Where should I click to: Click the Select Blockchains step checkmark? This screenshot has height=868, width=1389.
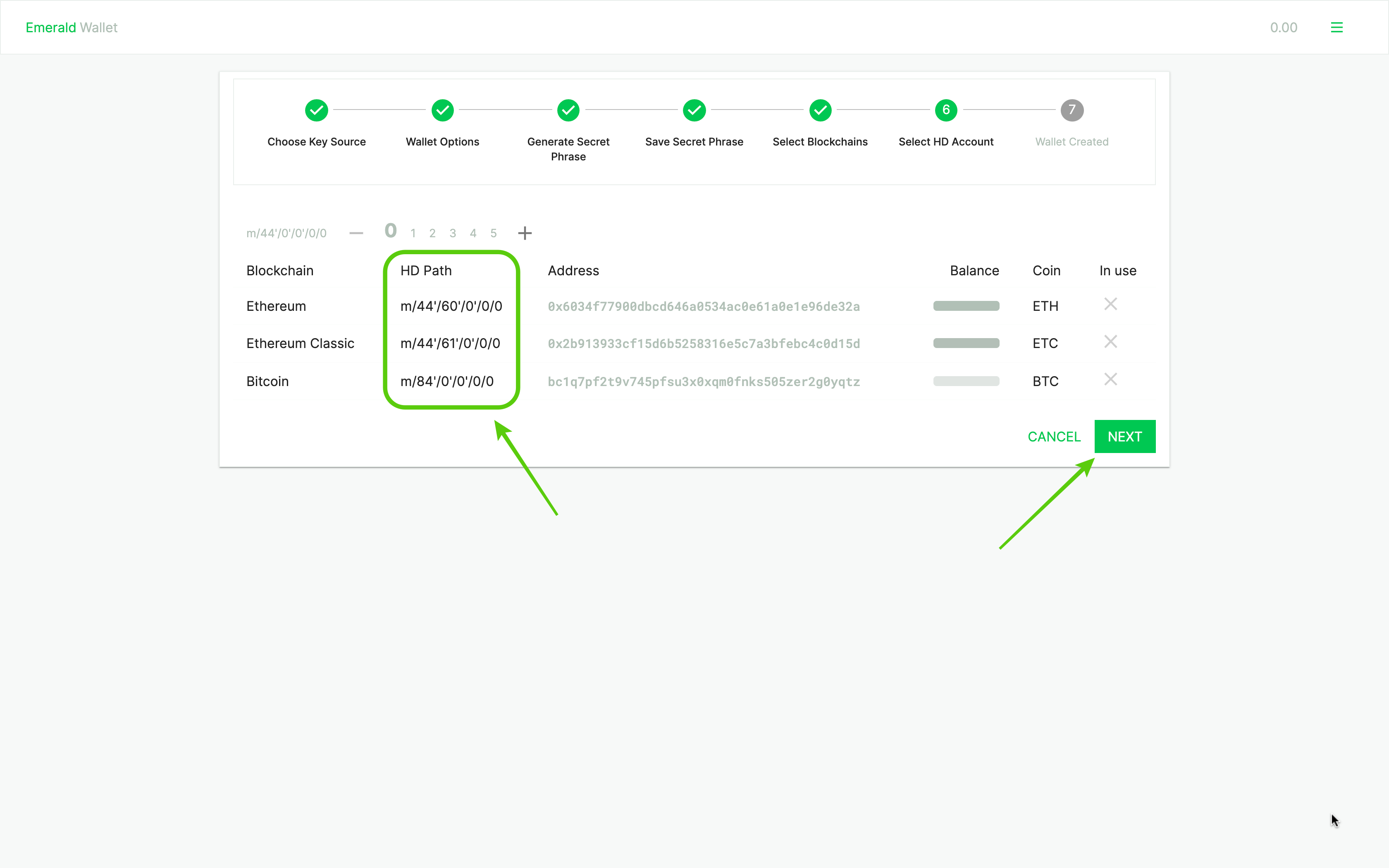(820, 110)
